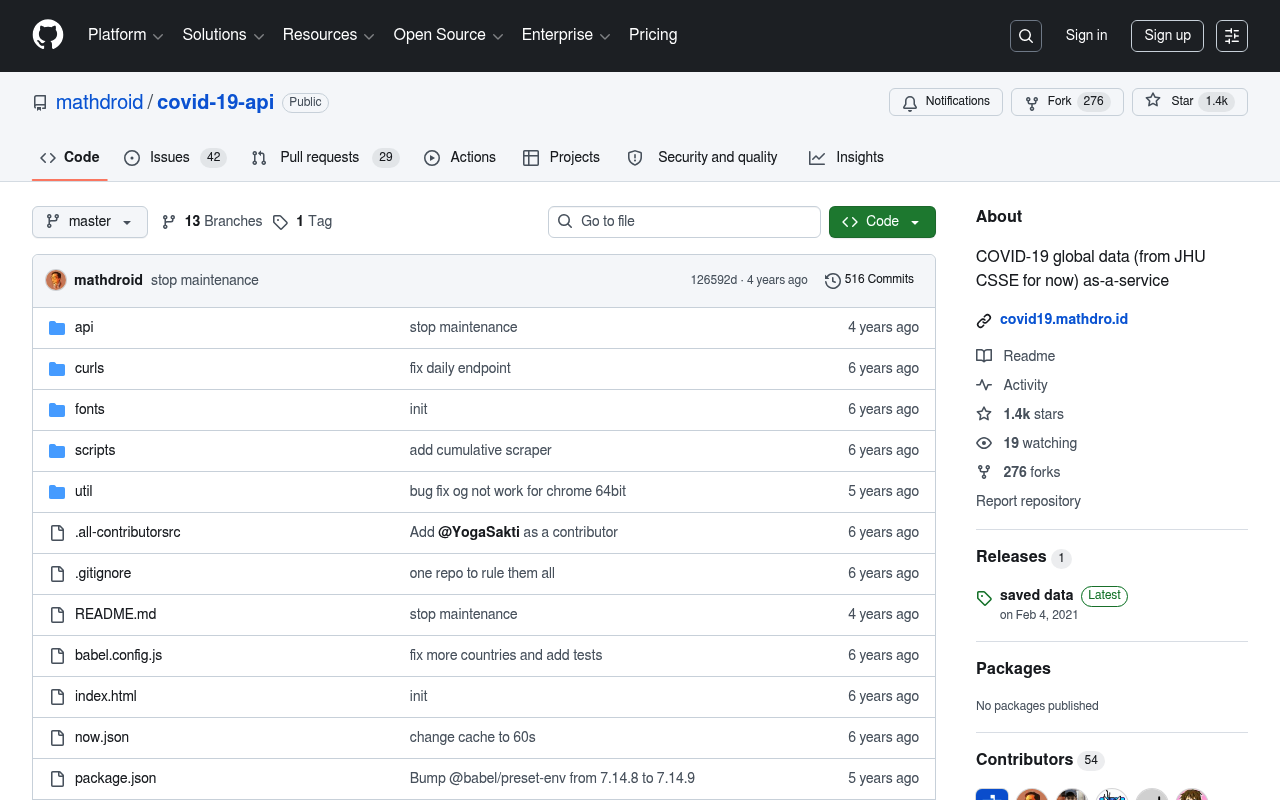Switch to the Projects tab
The width and height of the screenshot is (1280, 800).
[x=561, y=158]
